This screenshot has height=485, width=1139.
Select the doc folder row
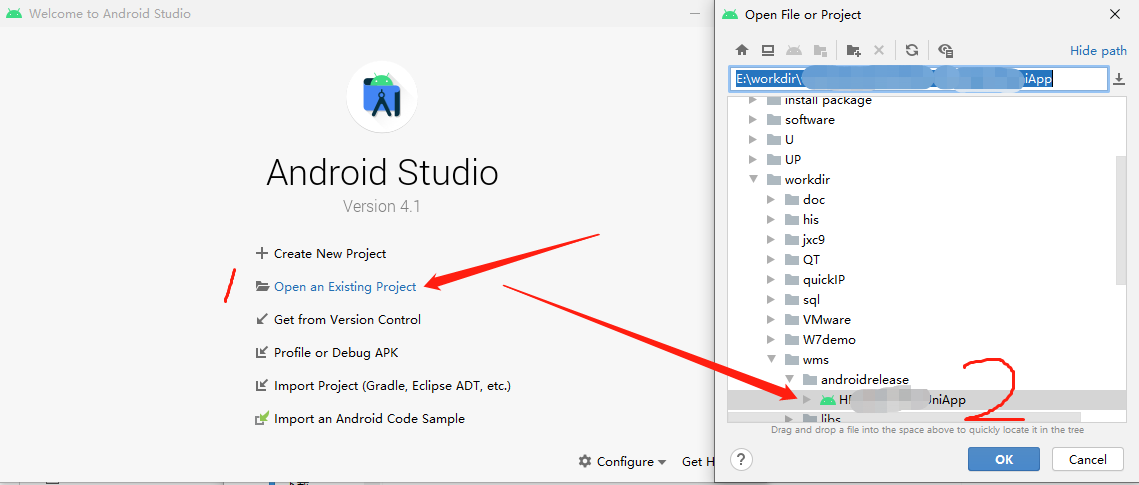tap(922, 200)
